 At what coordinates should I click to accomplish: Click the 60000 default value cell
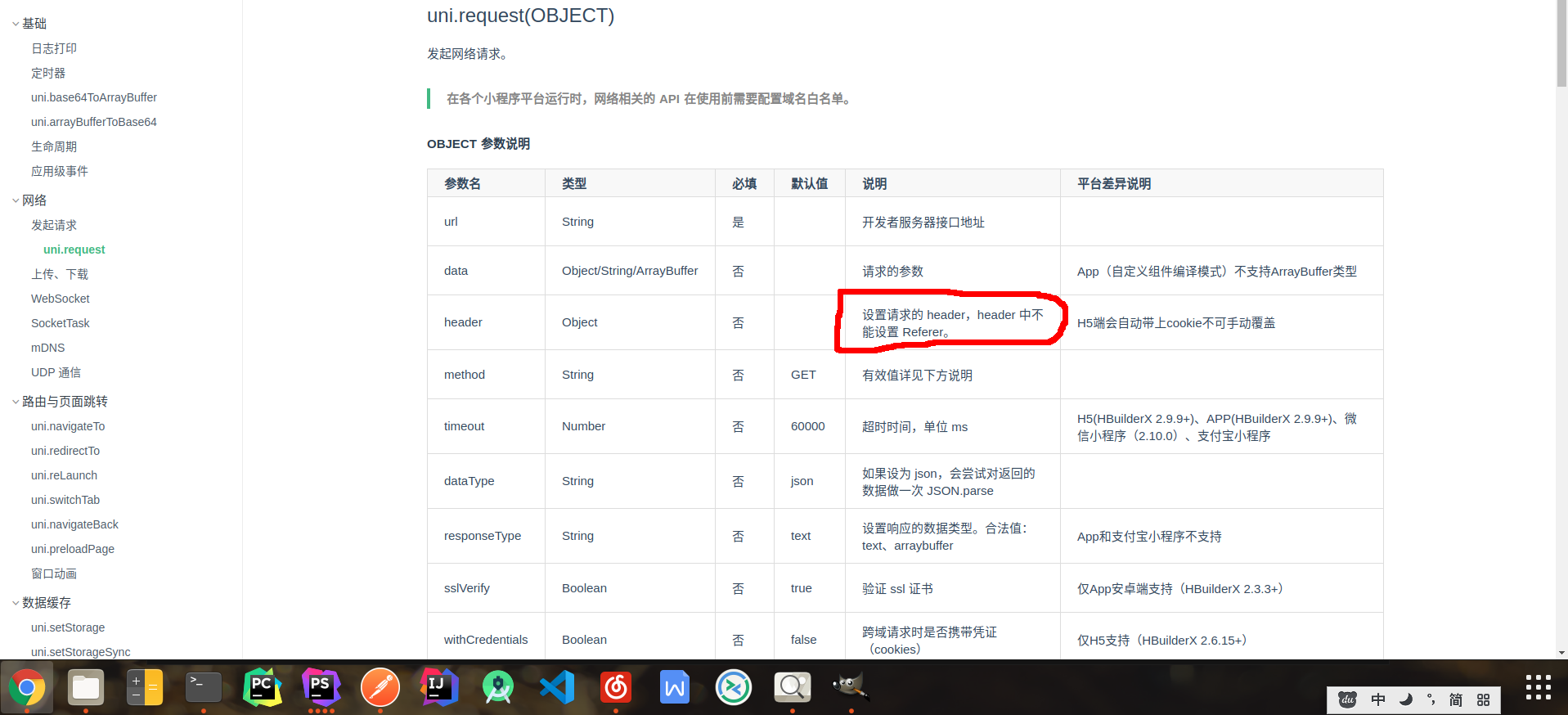point(808,426)
